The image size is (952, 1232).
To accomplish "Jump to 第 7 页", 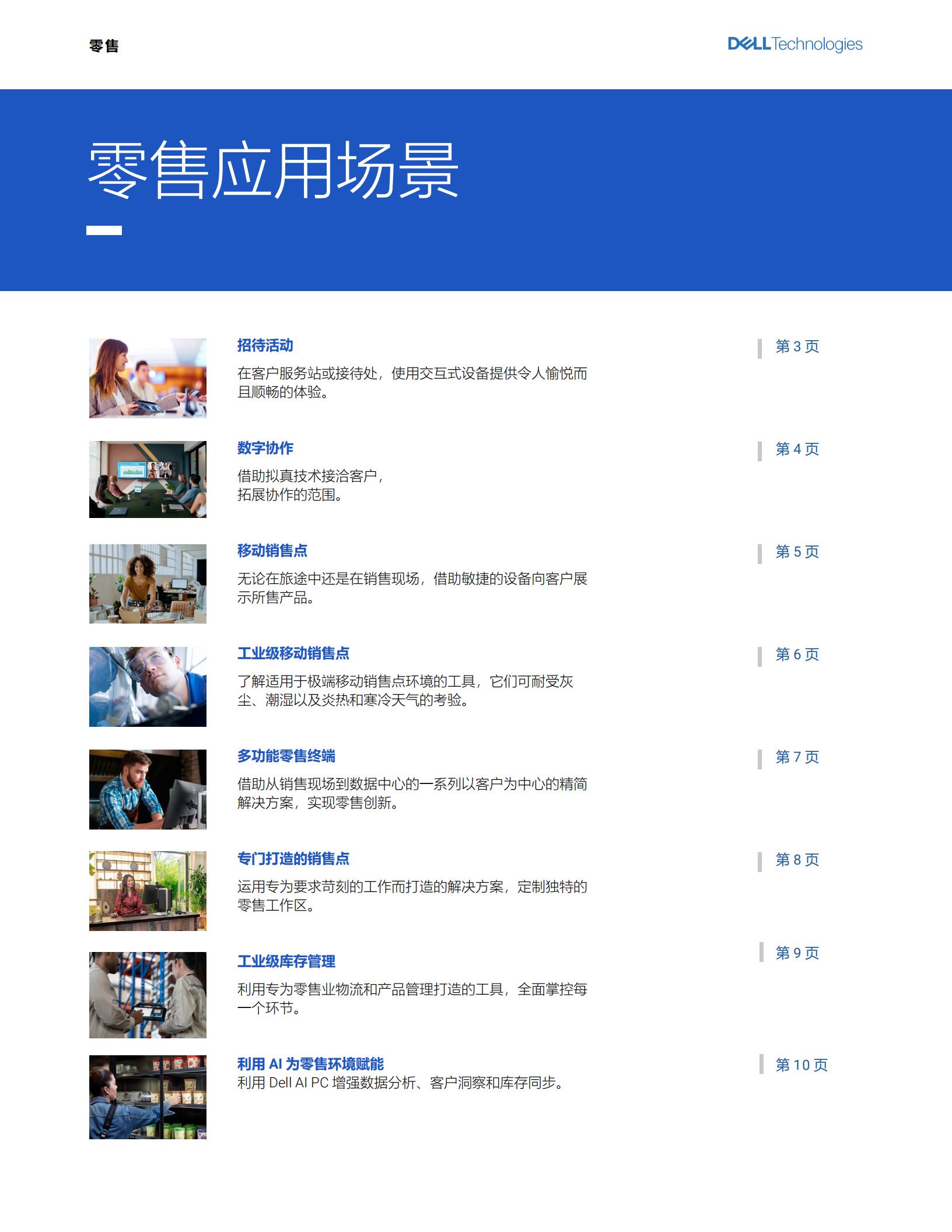I will (797, 757).
